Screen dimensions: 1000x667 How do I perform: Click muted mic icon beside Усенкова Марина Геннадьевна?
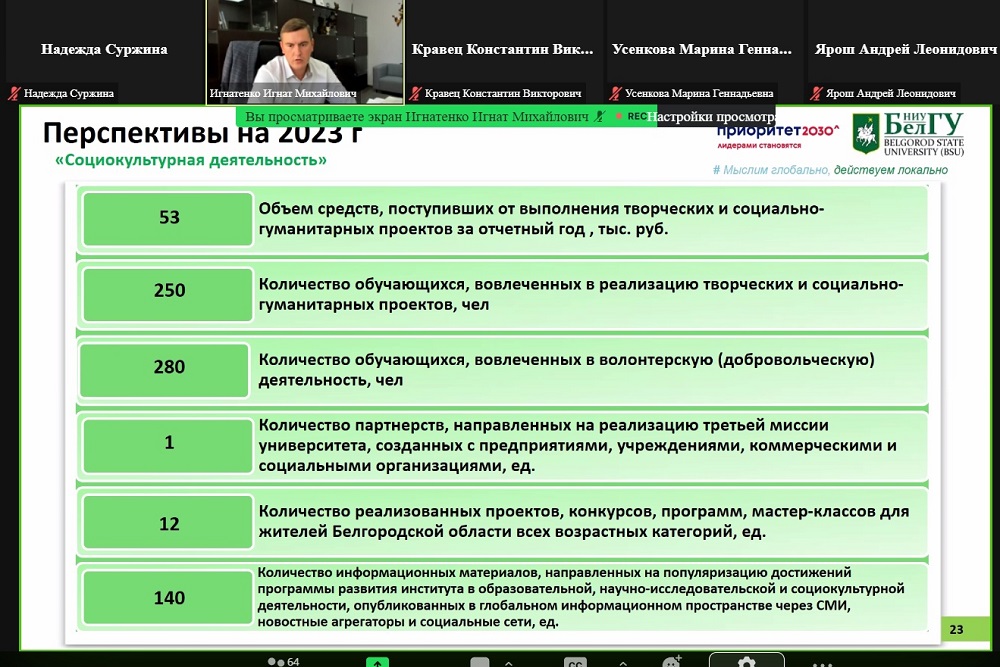tap(615, 94)
